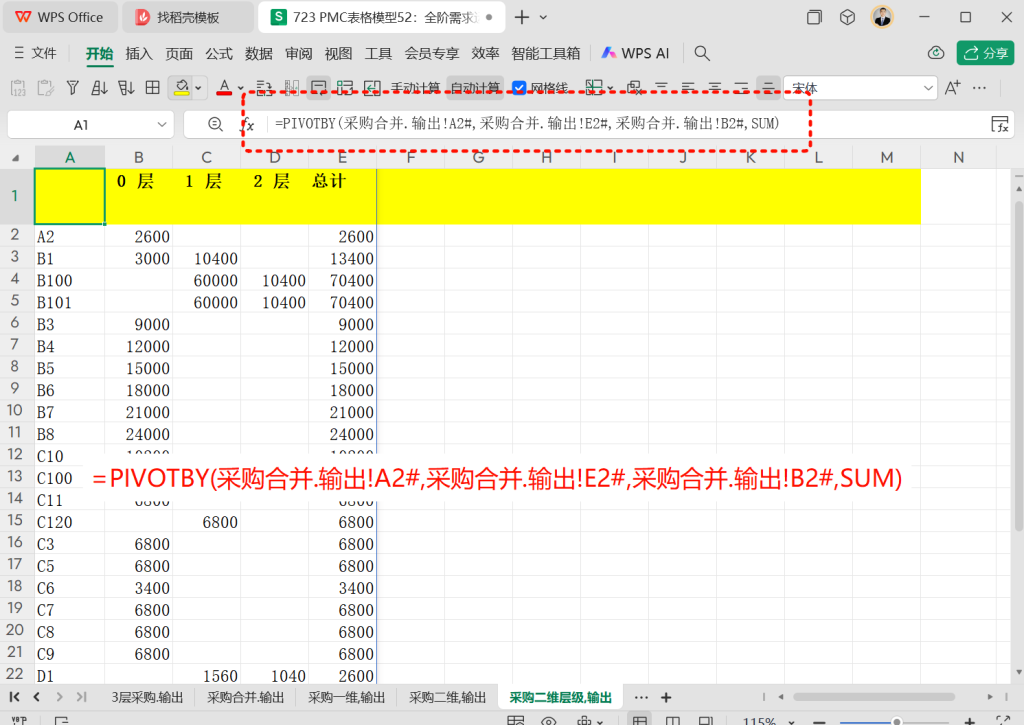Open the 宋体 font name dropdown
The height and width of the screenshot is (725, 1024).
point(928,88)
